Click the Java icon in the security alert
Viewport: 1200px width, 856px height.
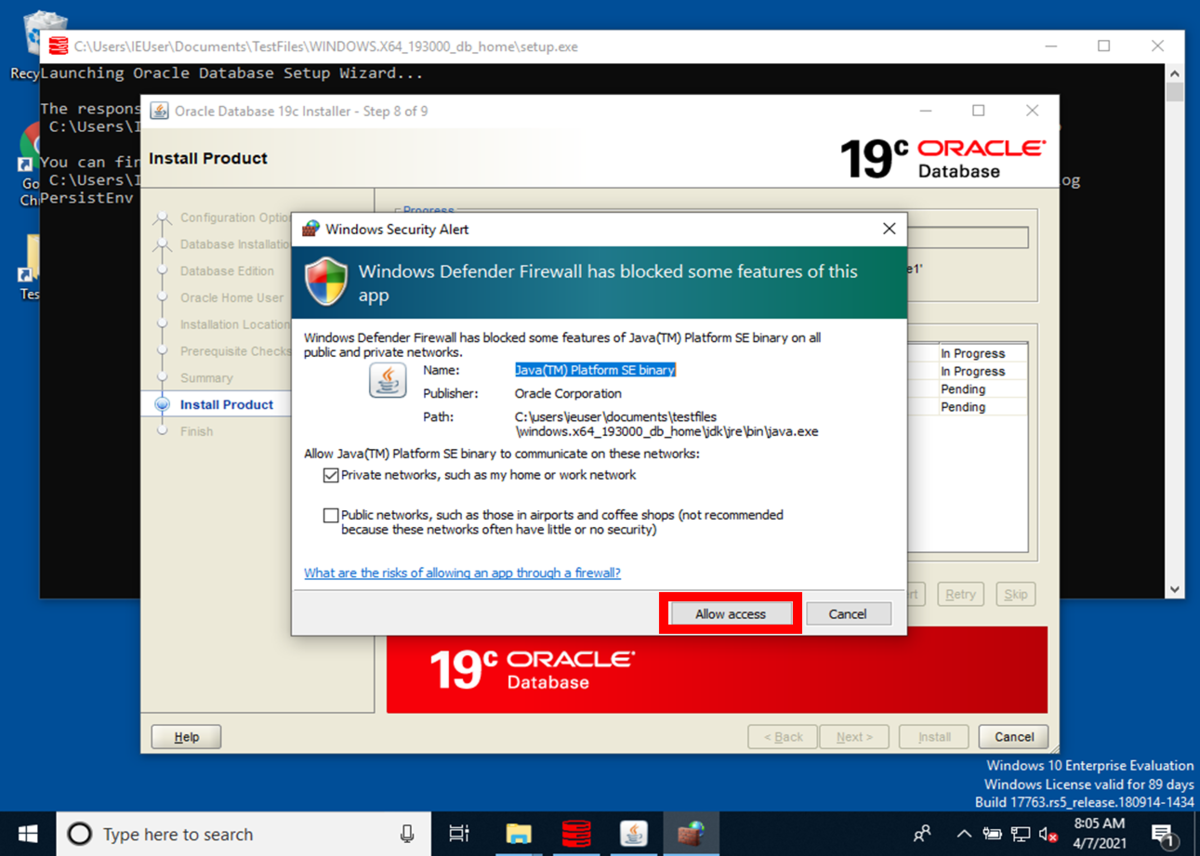click(387, 381)
